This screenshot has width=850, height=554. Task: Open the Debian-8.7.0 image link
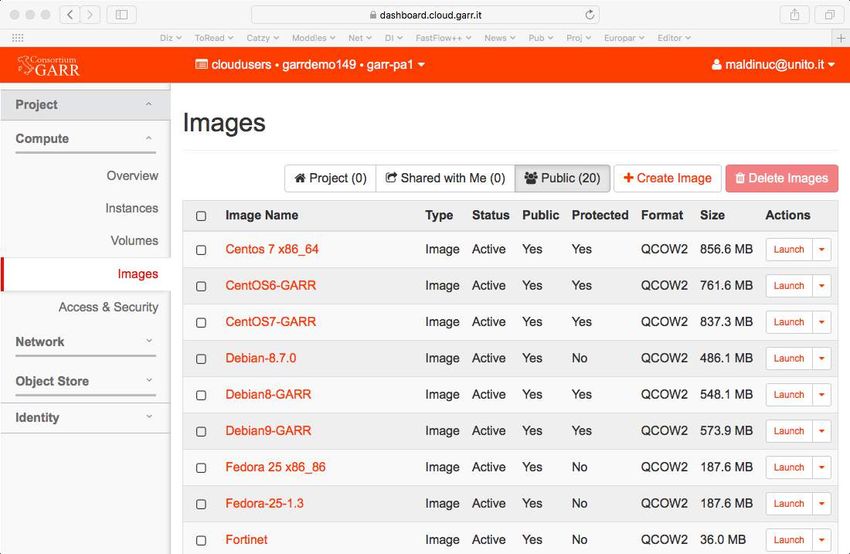[261, 358]
